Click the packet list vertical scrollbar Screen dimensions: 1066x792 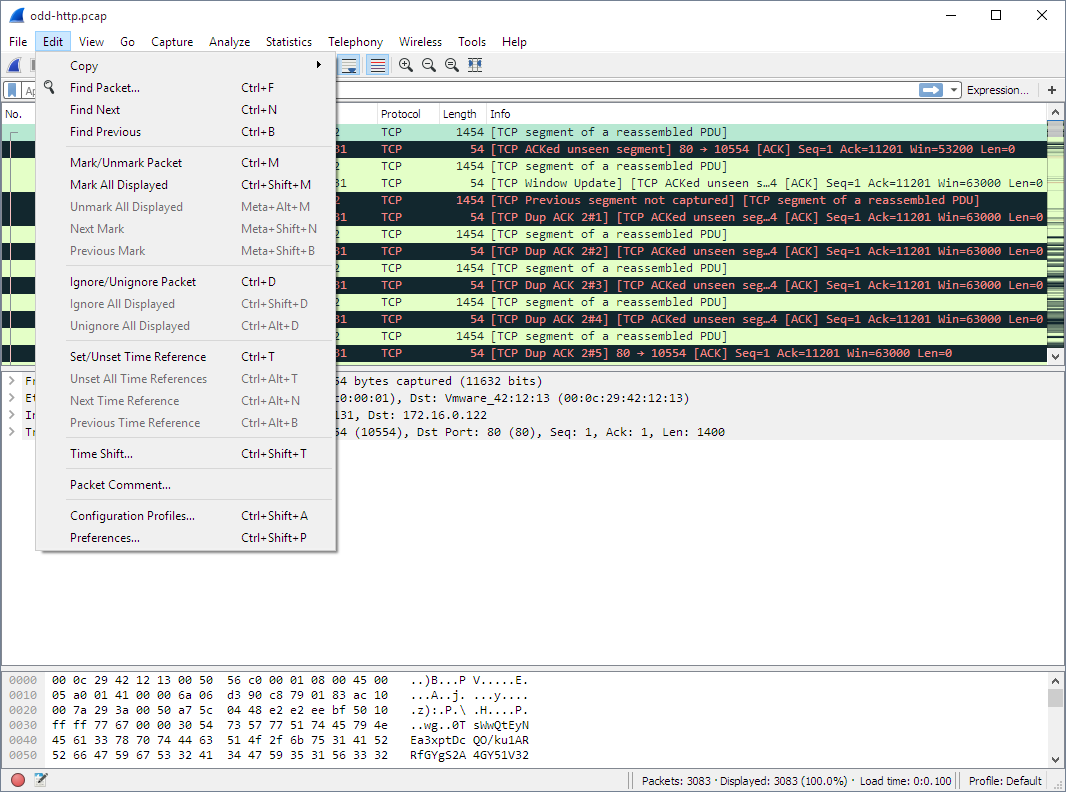1054,240
